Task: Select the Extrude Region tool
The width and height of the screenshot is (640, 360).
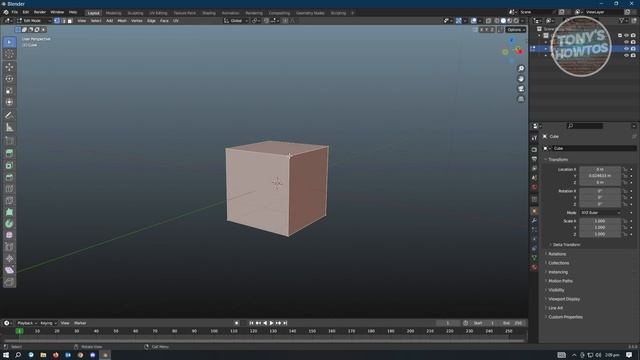Action: click(9, 153)
